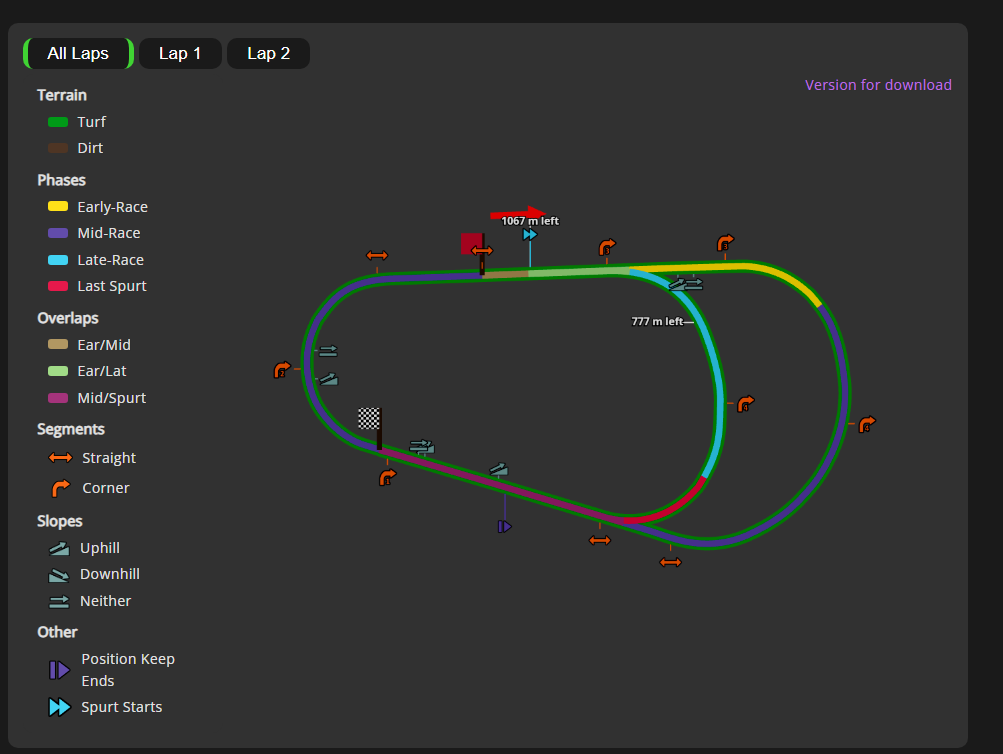Select the All Laps tab
This screenshot has height=754, width=1003.
click(78, 53)
